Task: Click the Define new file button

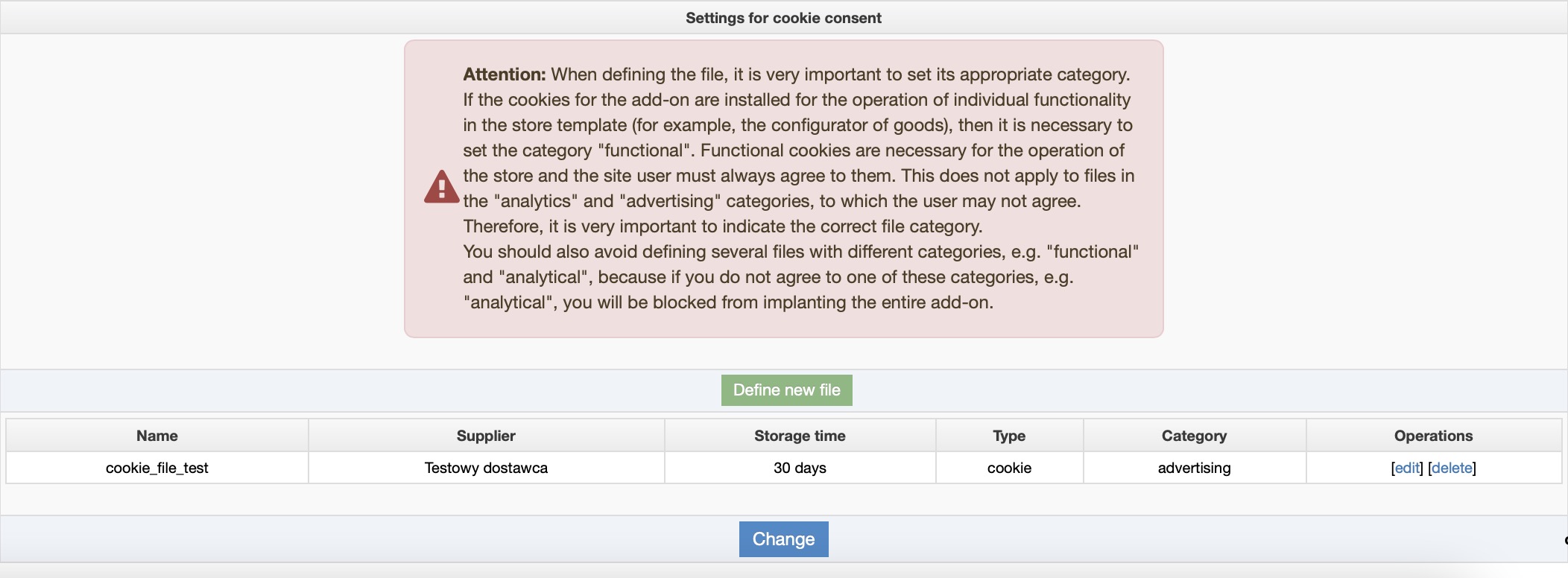Action: (786, 390)
